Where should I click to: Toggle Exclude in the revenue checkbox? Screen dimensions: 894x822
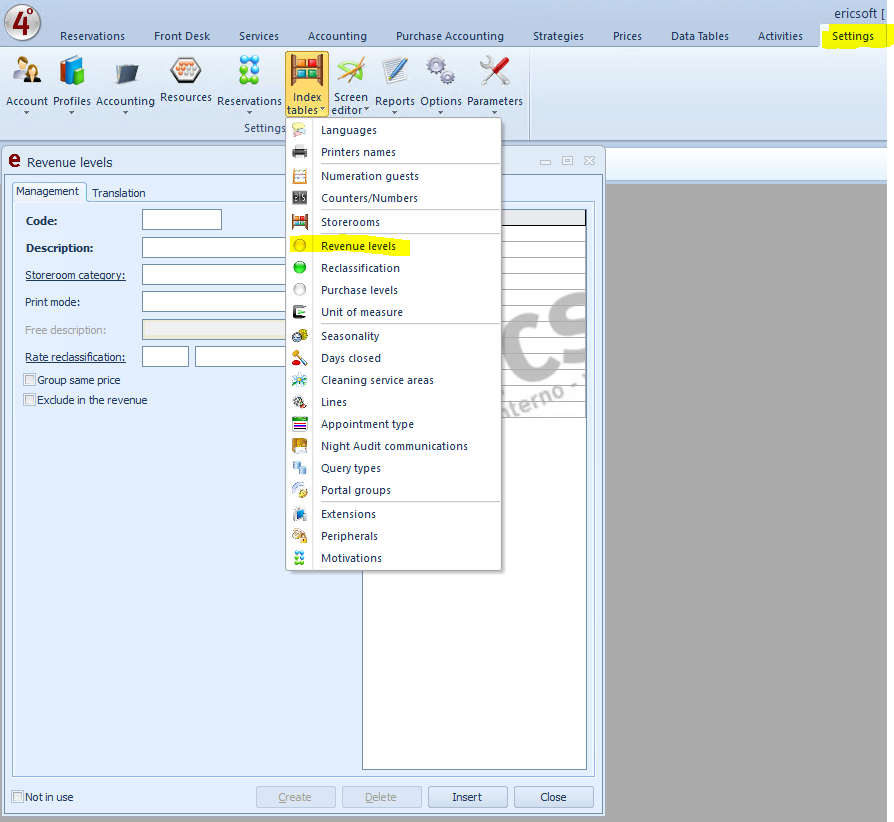[x=30, y=400]
